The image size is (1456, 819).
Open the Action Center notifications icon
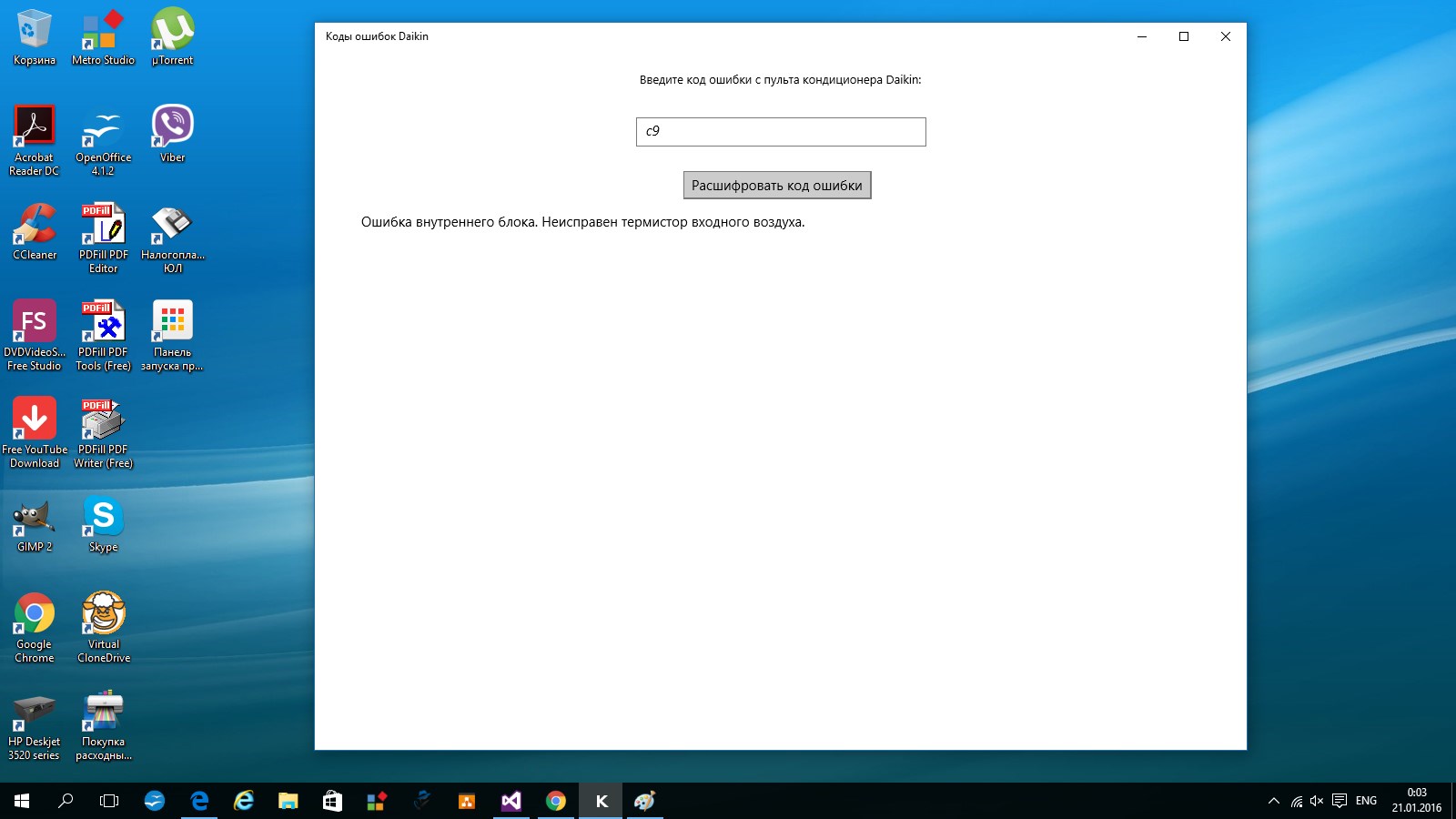[x=1340, y=801]
